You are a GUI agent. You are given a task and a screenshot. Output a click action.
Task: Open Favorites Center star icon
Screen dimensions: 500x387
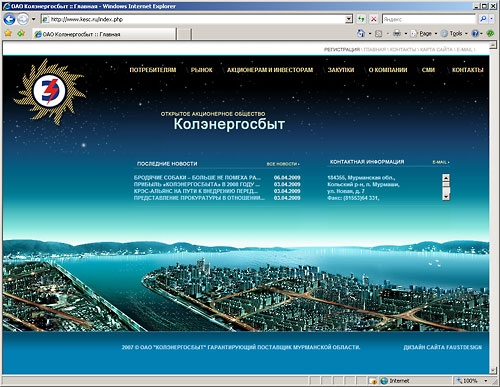point(8,33)
